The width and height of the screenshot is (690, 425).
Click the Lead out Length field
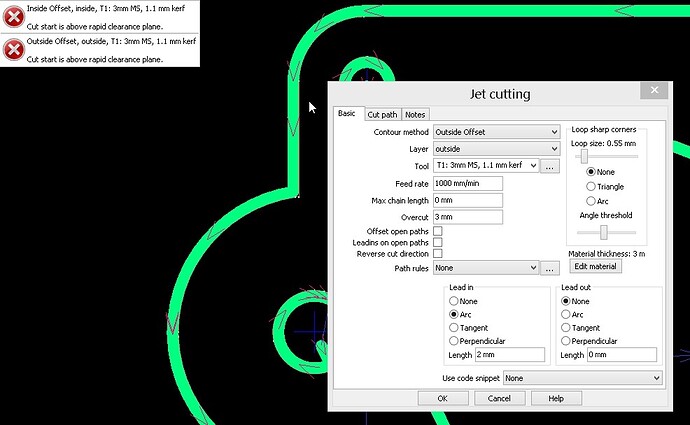(x=622, y=355)
